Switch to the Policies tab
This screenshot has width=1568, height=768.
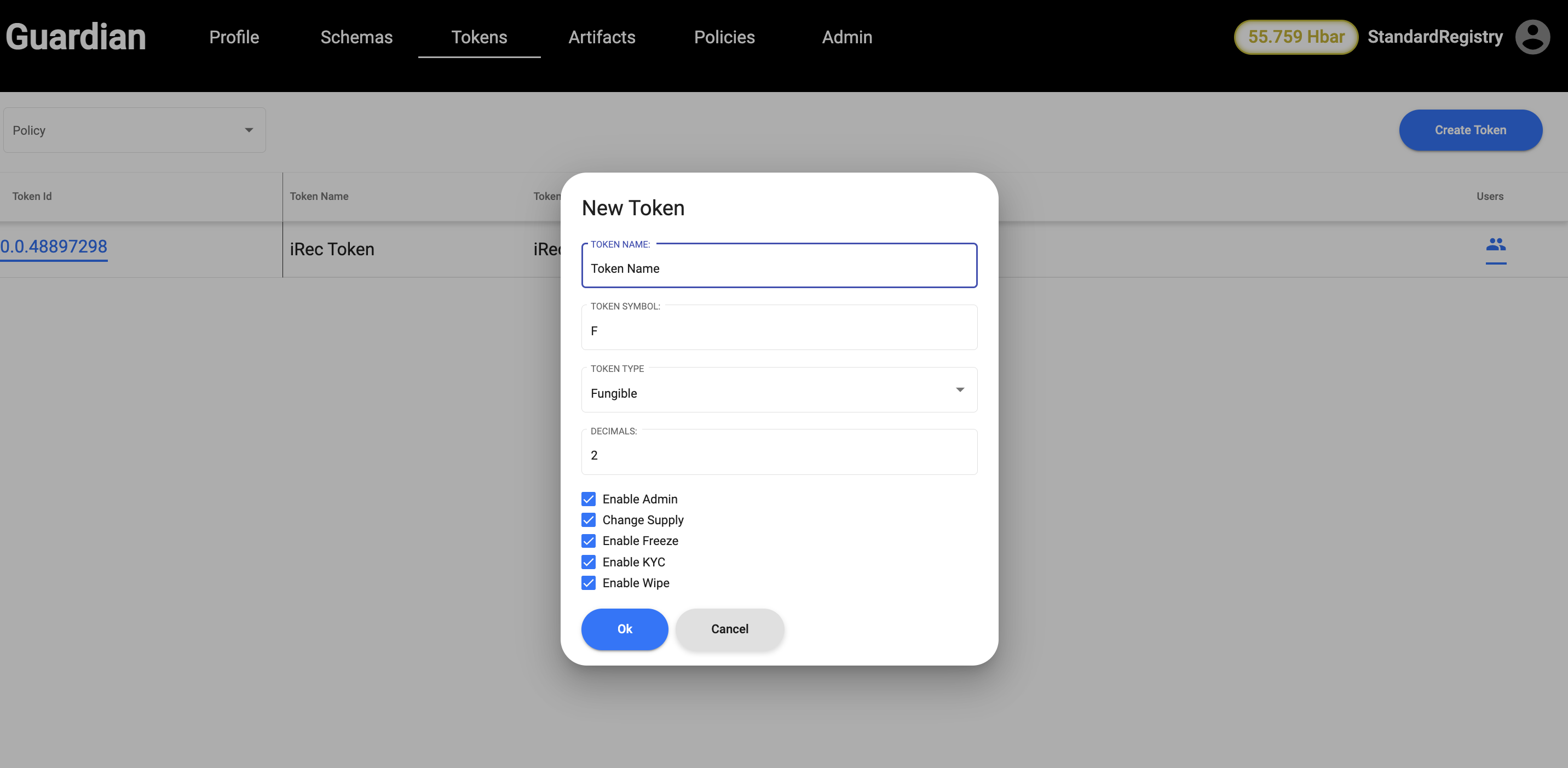pos(724,37)
